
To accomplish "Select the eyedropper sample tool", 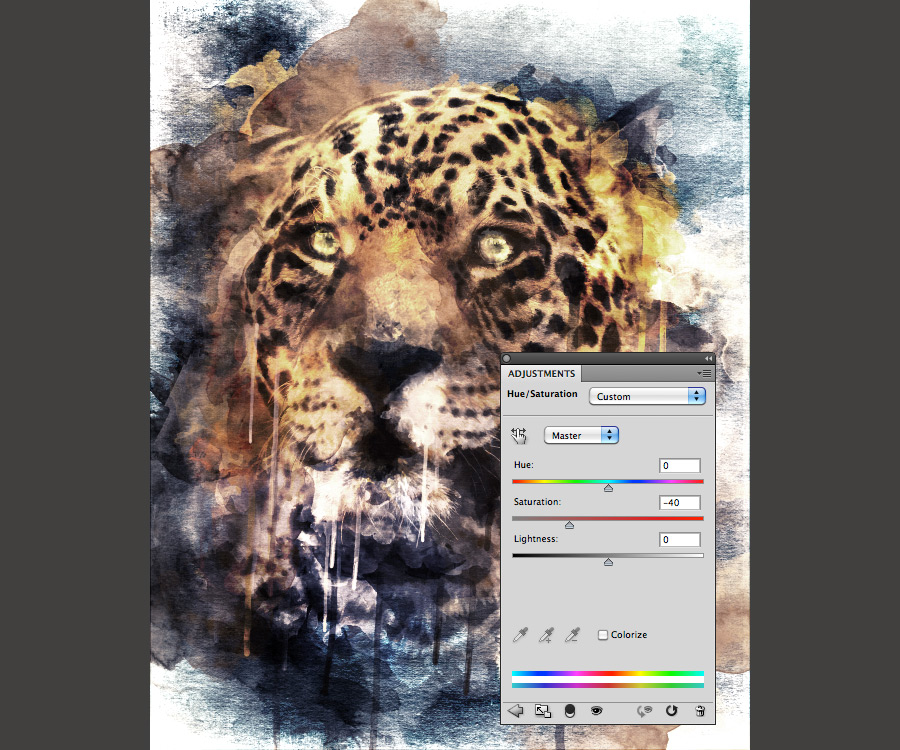I will point(520,634).
